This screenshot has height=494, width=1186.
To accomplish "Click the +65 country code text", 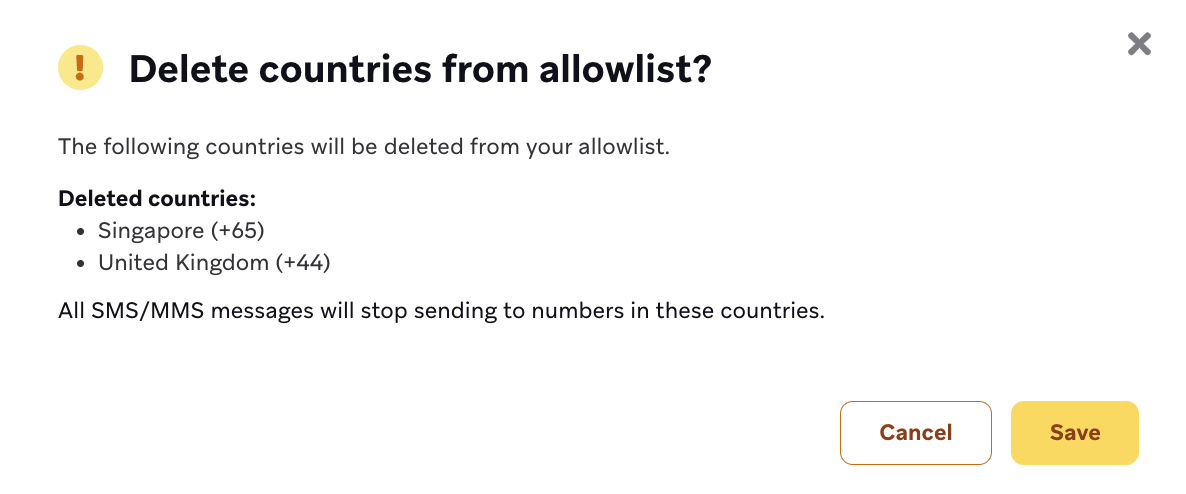I will (237, 231).
